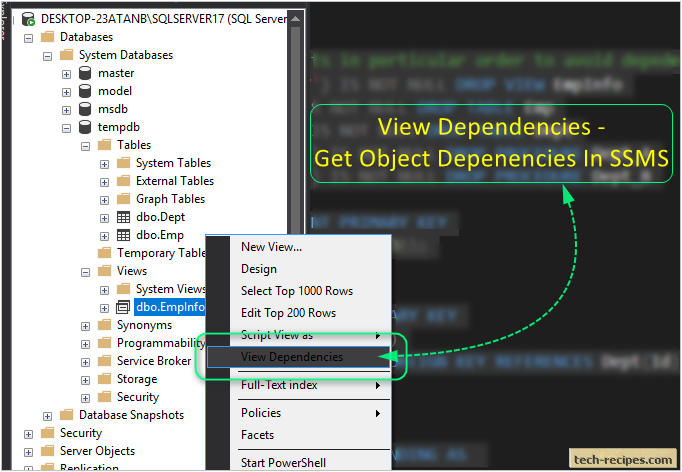Expand the msdb database node

pos(67,110)
